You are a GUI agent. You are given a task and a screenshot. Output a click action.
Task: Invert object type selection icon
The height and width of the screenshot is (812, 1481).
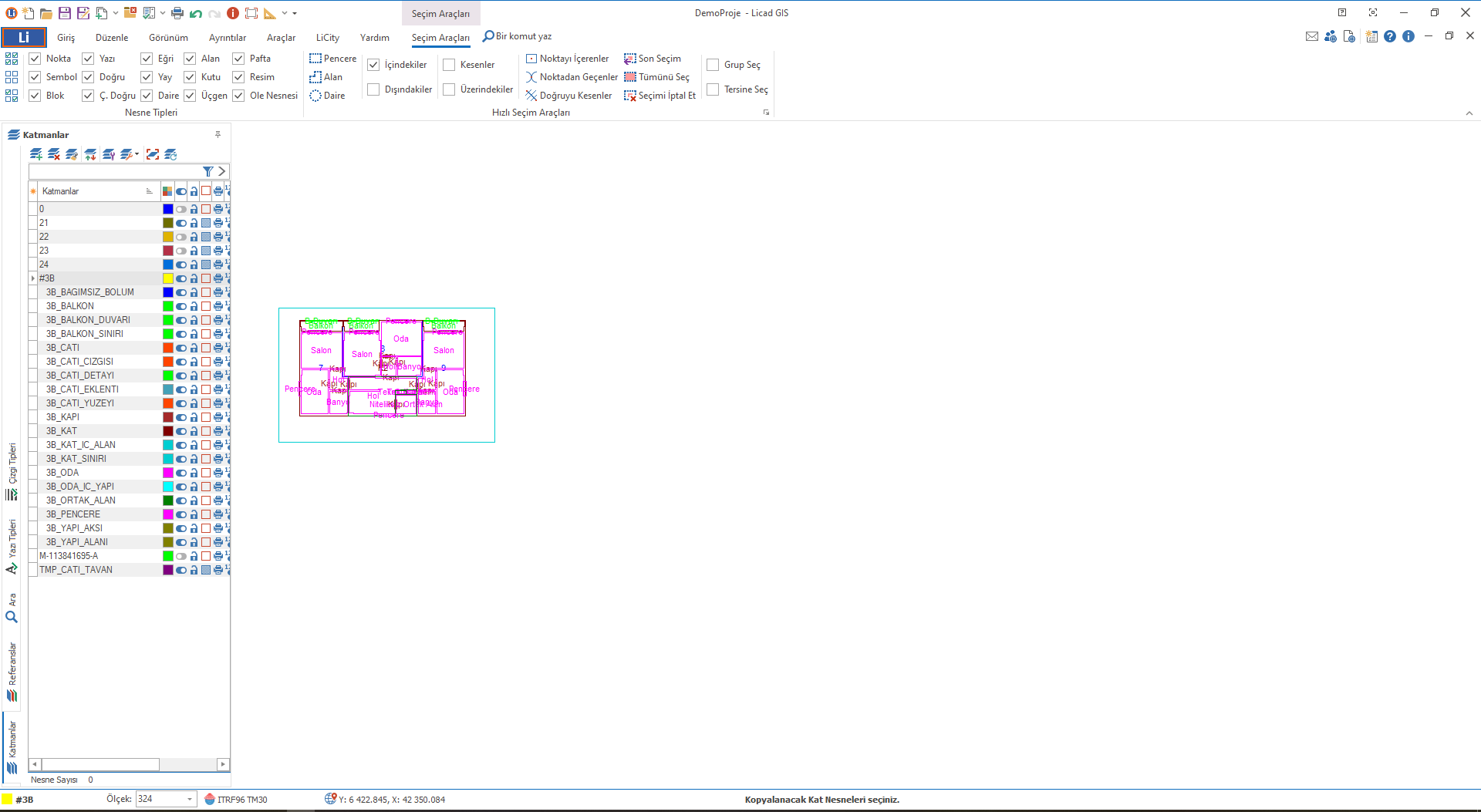(12, 96)
